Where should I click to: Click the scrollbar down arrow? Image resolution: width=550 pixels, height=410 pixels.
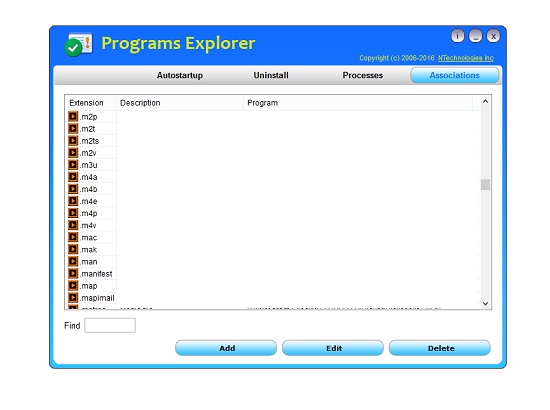pyautogui.click(x=485, y=304)
